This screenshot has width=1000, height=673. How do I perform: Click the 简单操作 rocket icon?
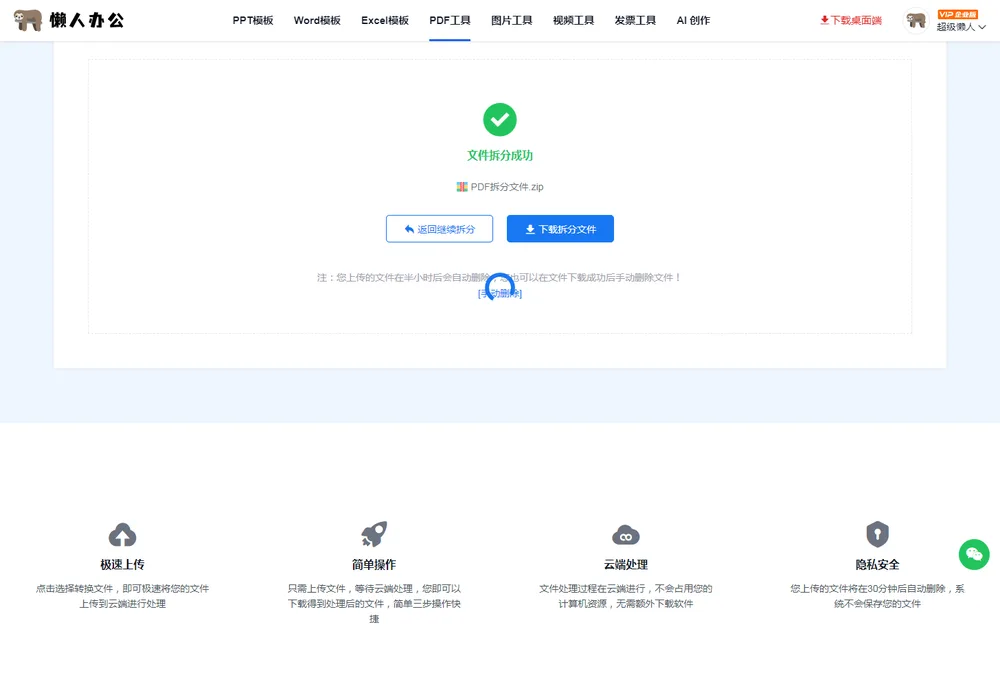(374, 534)
